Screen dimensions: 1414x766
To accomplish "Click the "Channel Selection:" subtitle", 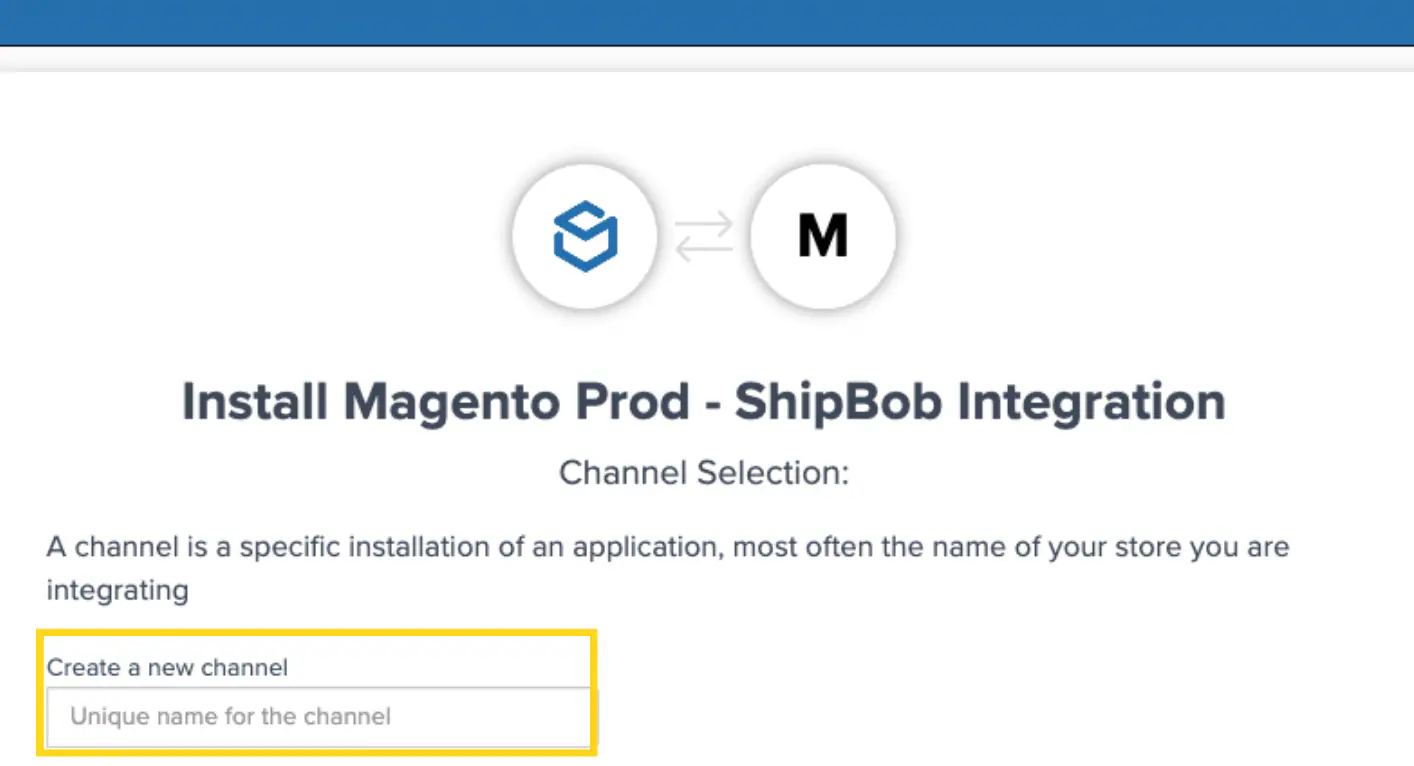I will (x=703, y=472).
